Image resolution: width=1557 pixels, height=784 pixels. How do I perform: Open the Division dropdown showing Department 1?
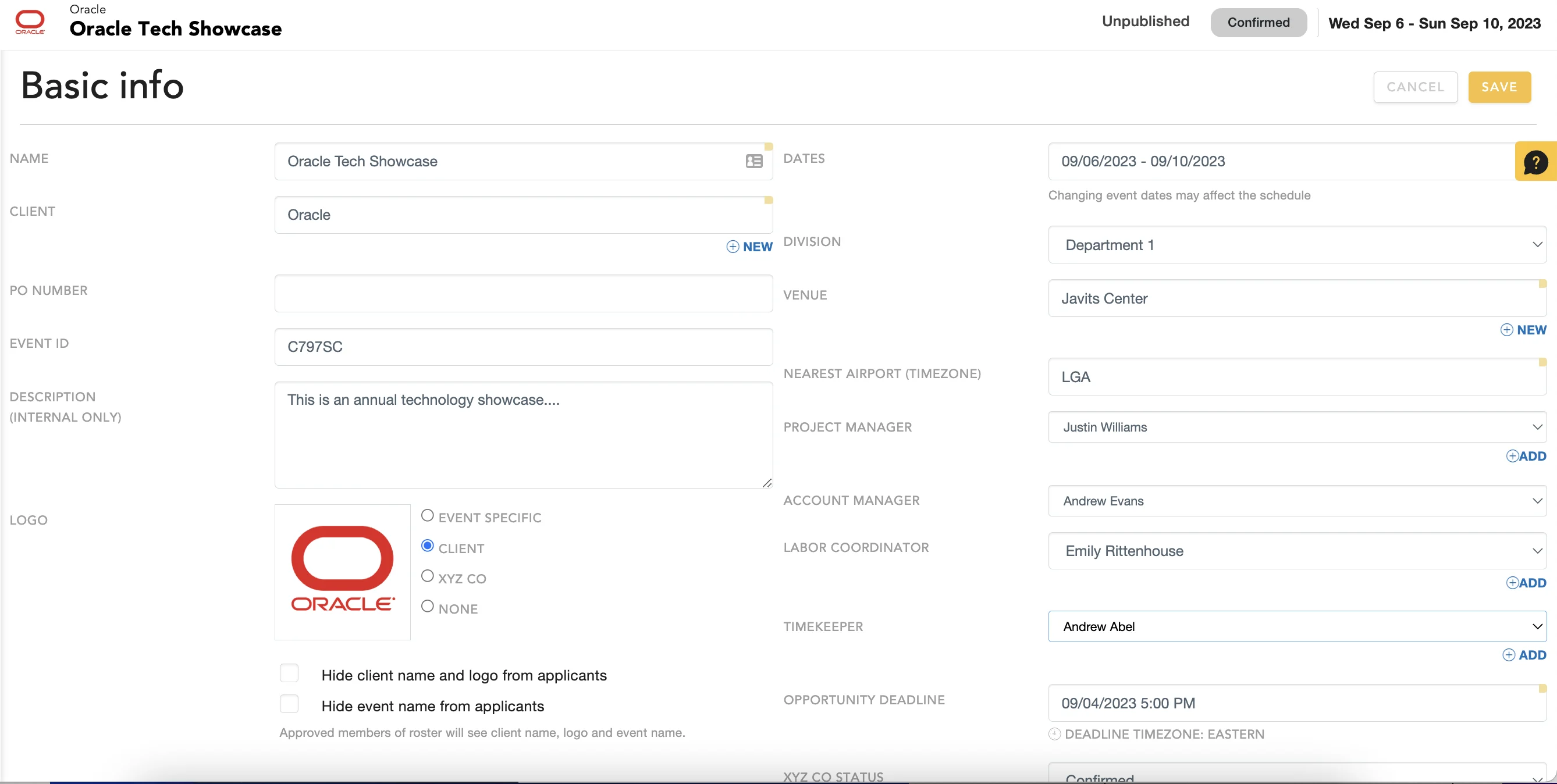tap(1297, 245)
